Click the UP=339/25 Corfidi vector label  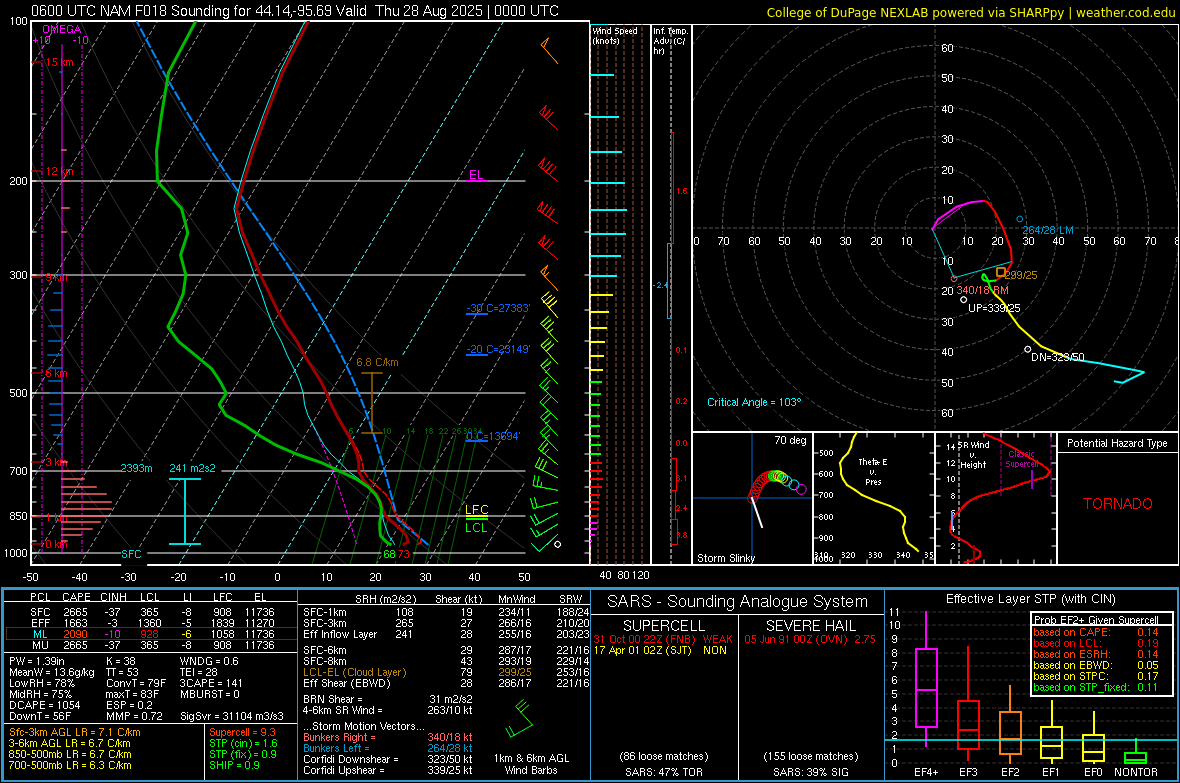pos(994,308)
